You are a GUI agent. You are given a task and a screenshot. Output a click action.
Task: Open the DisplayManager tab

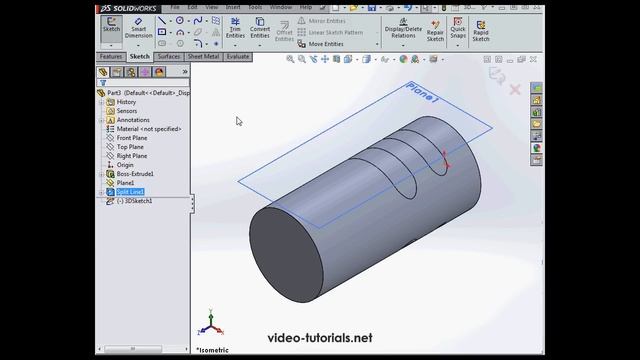point(159,72)
